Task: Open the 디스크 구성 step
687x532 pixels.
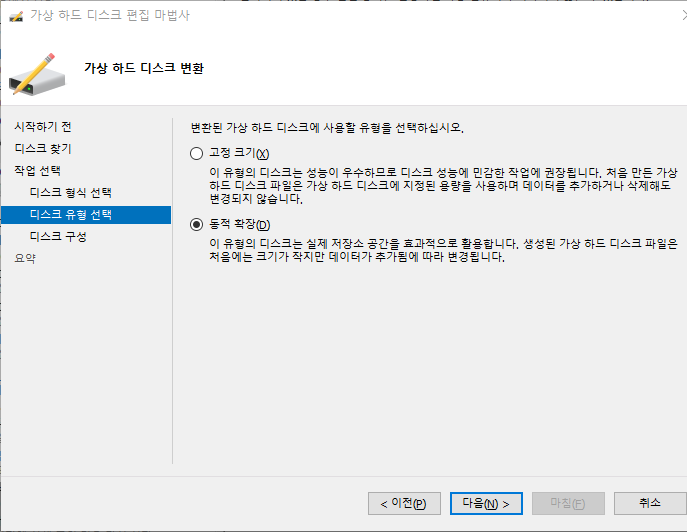Action: [58, 237]
